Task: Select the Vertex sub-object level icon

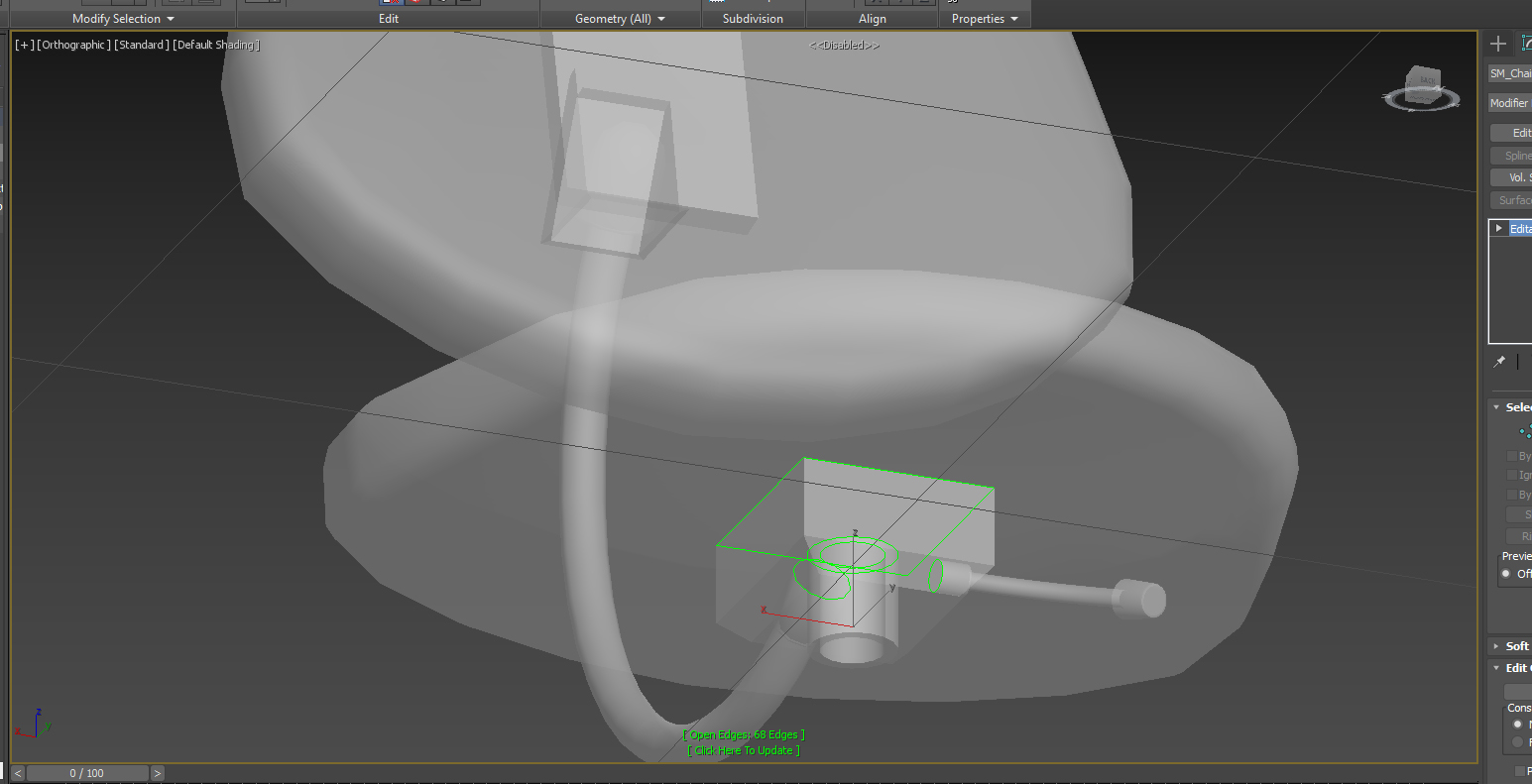Action: coord(1525,431)
